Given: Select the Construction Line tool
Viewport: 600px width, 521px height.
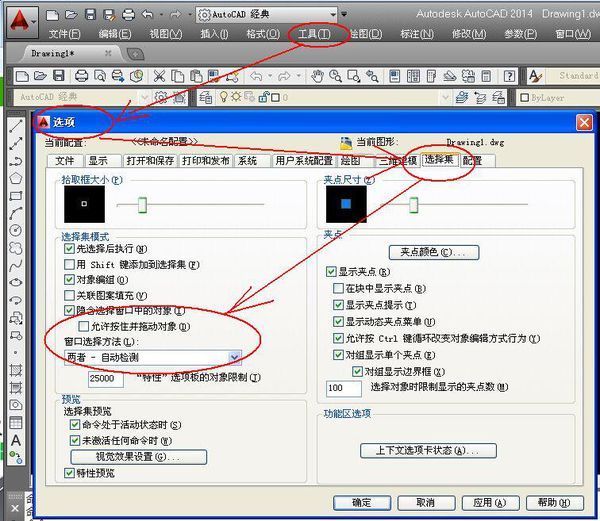Looking at the screenshot, I should pyautogui.click(x=16, y=143).
